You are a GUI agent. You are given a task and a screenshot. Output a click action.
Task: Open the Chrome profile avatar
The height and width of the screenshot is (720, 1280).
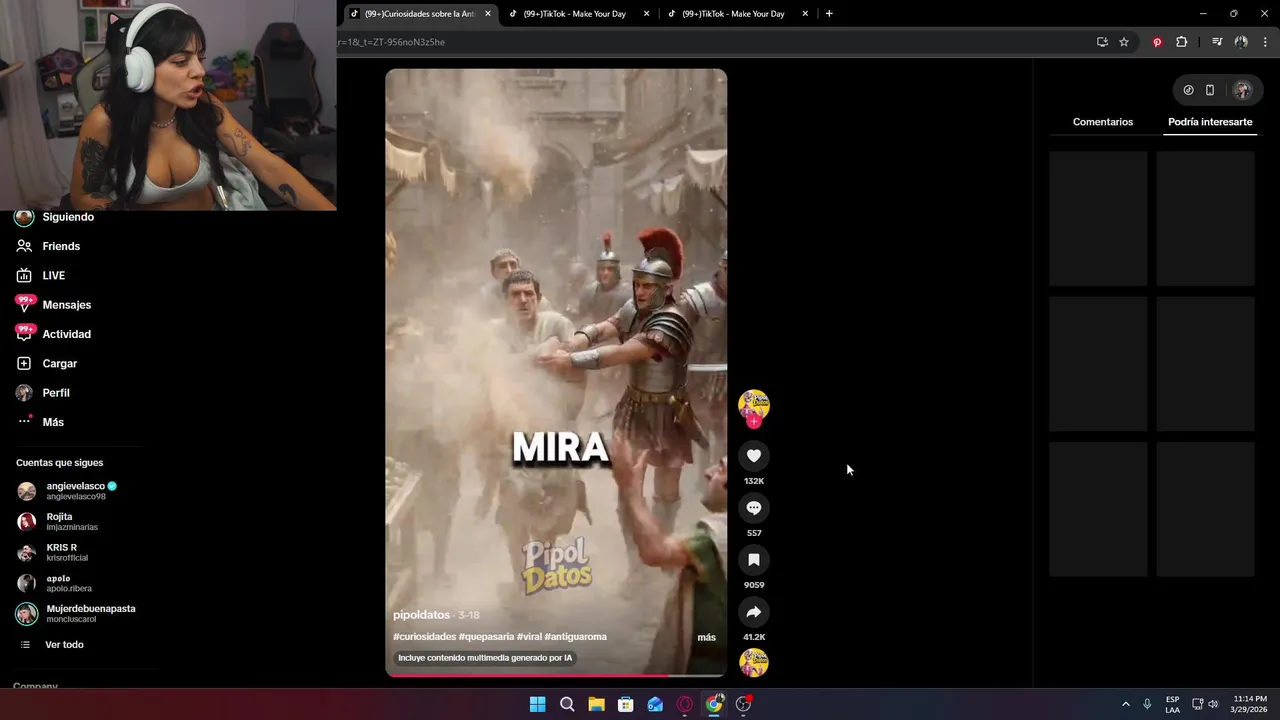[1241, 42]
